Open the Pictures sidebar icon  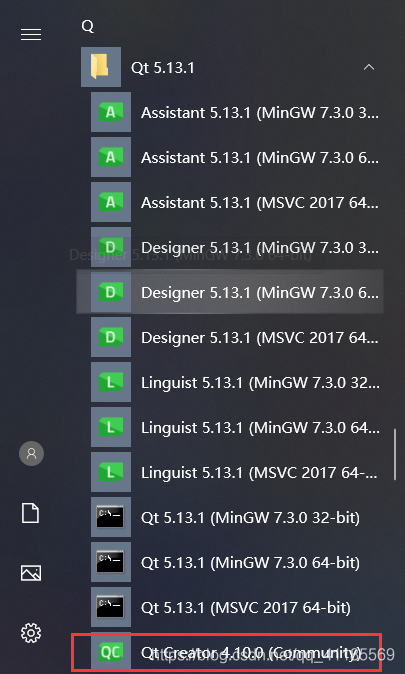[x=31, y=573]
